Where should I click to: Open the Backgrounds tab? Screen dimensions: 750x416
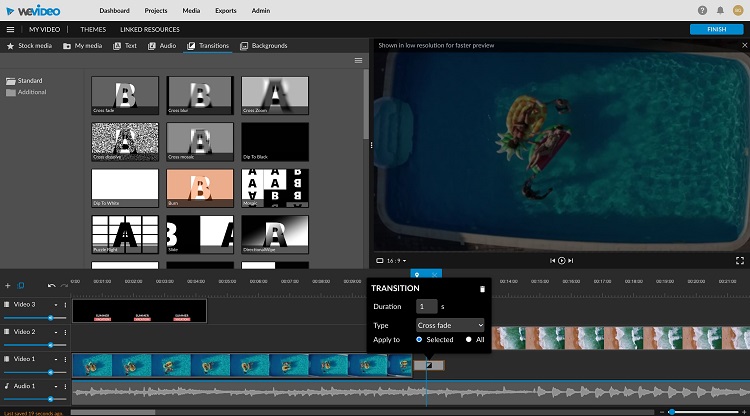pos(264,46)
